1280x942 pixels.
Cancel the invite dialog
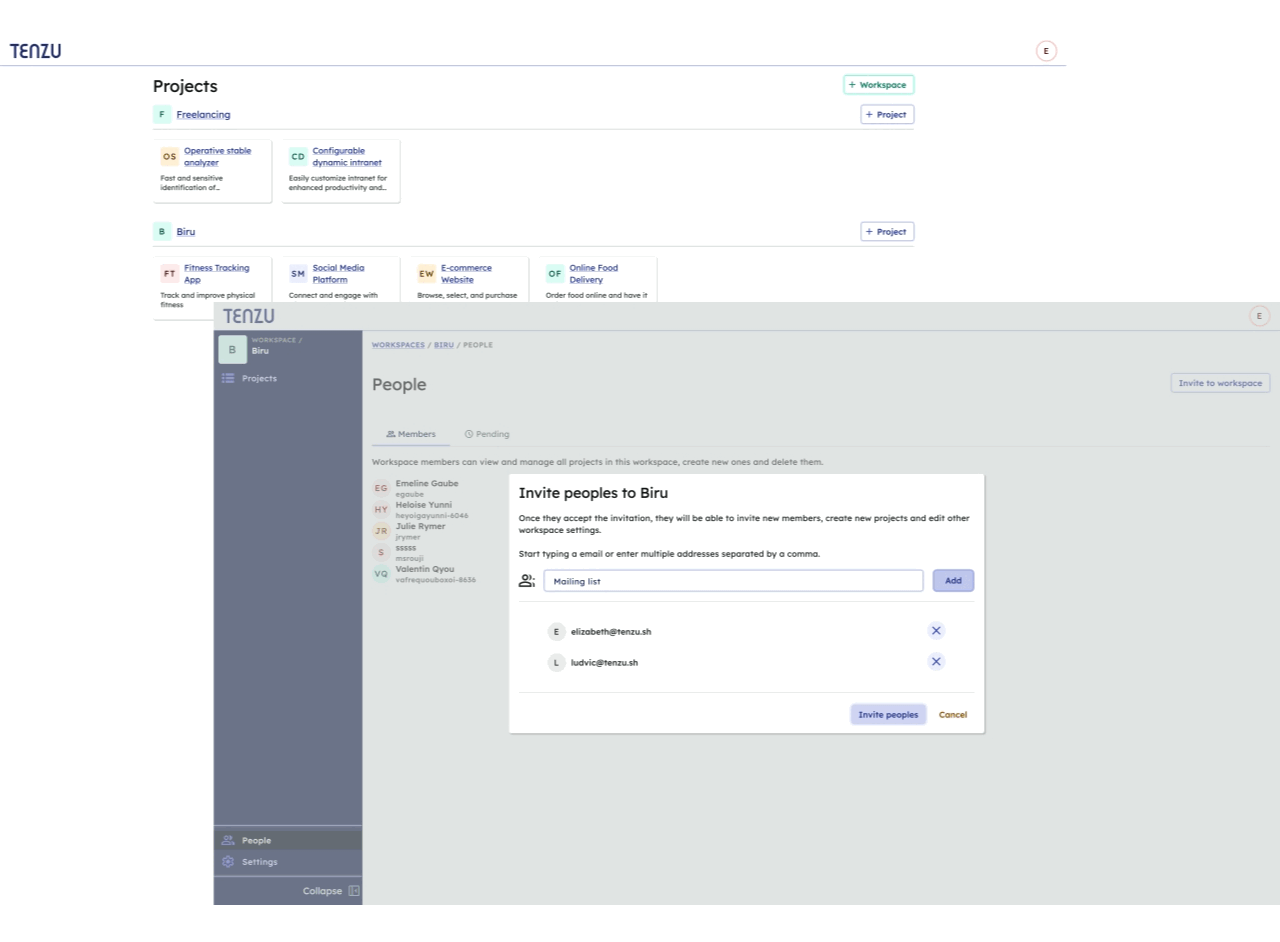click(x=952, y=714)
